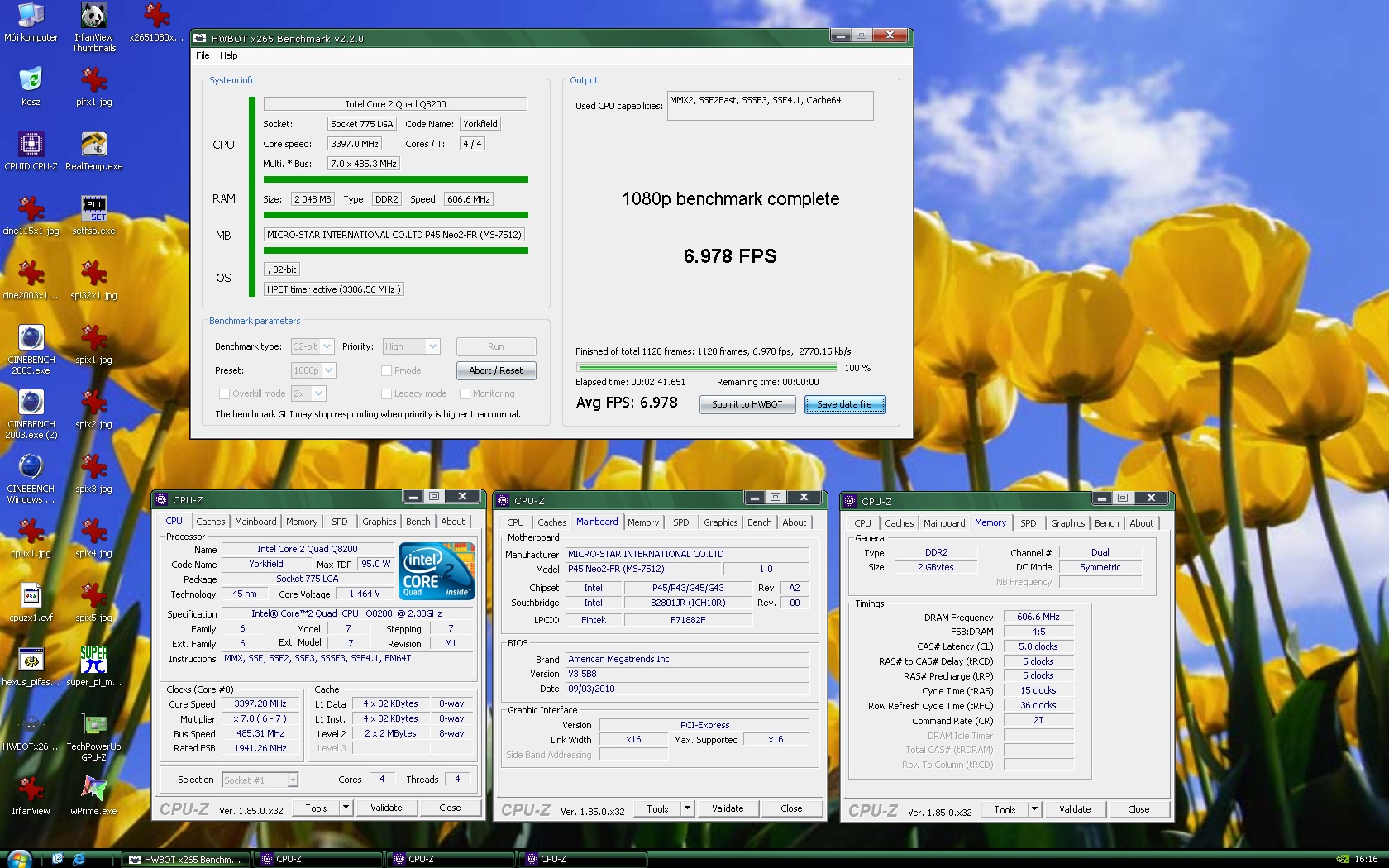Click Core Speed 3397.20 MHz value
The image size is (1389, 868).
[260, 704]
